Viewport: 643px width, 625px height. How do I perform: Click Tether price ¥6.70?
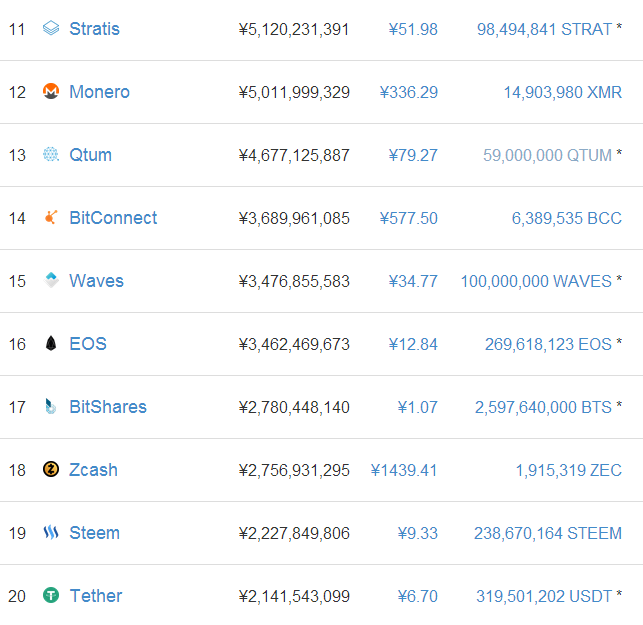coord(417,597)
